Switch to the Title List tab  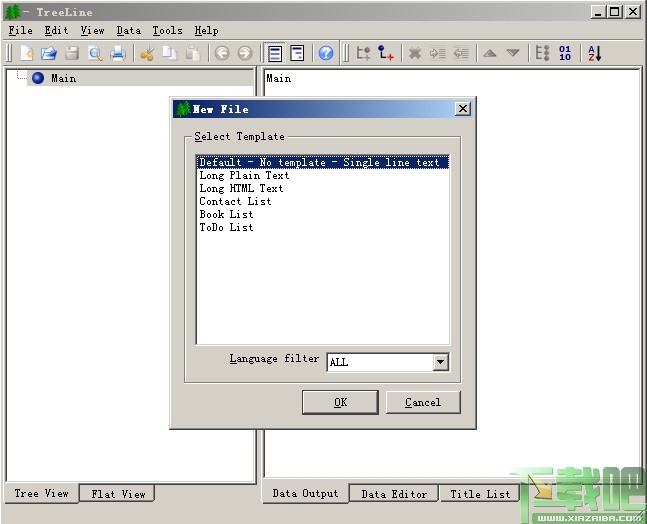(x=480, y=494)
